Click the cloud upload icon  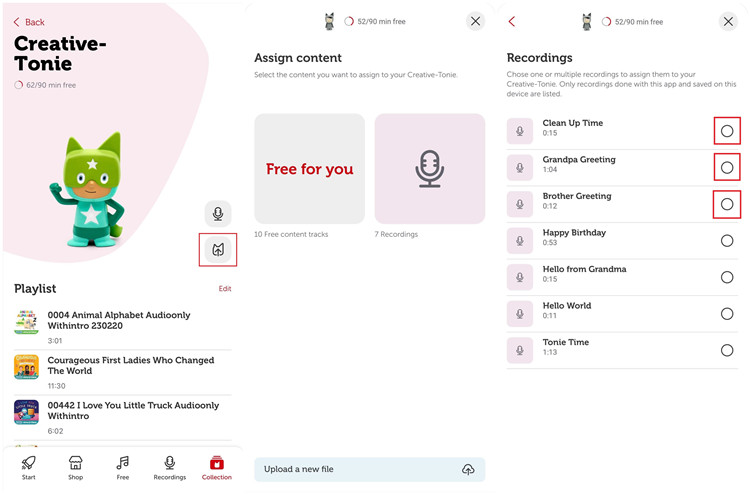tap(468, 469)
